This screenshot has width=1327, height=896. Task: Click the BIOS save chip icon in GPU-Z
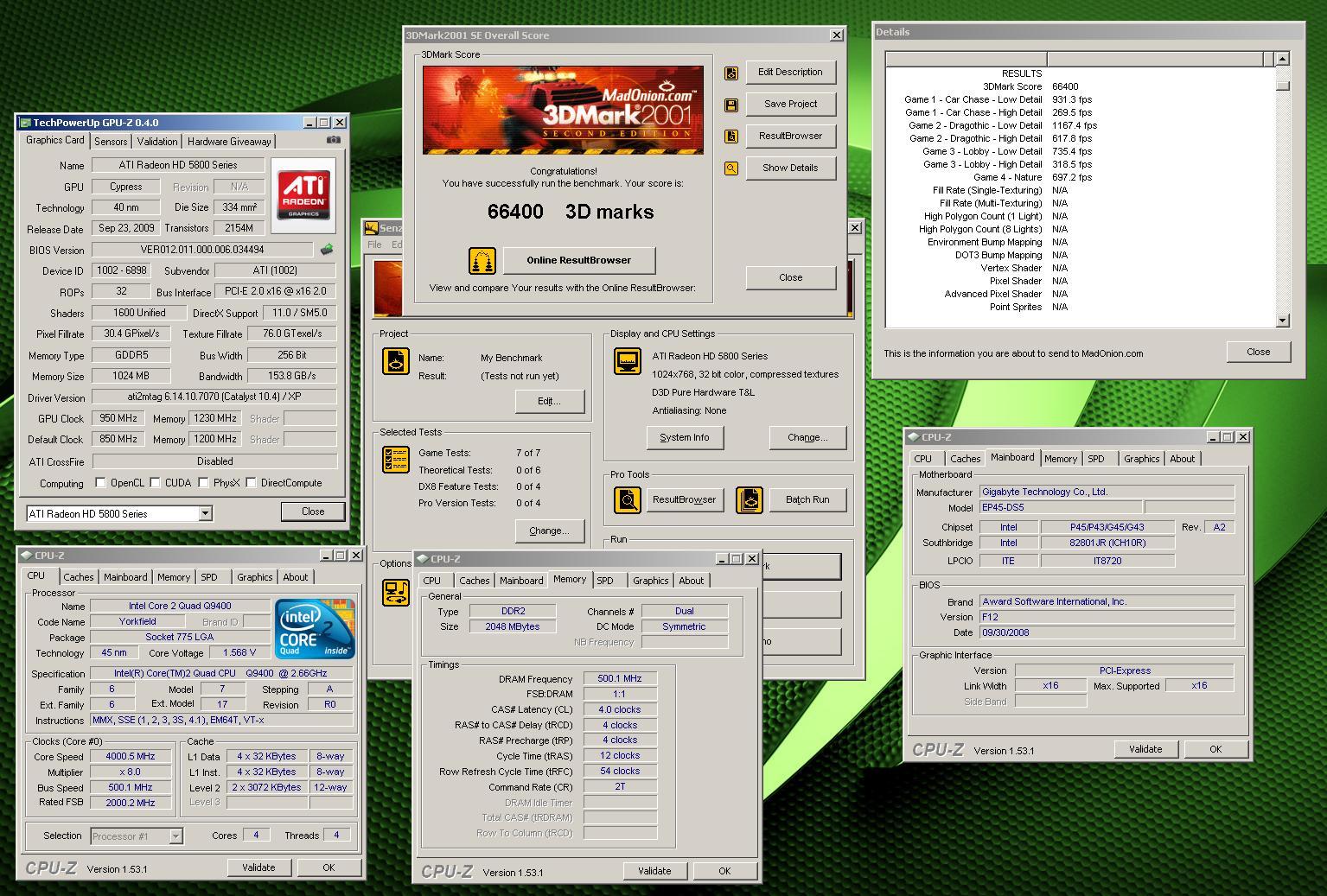(x=327, y=250)
